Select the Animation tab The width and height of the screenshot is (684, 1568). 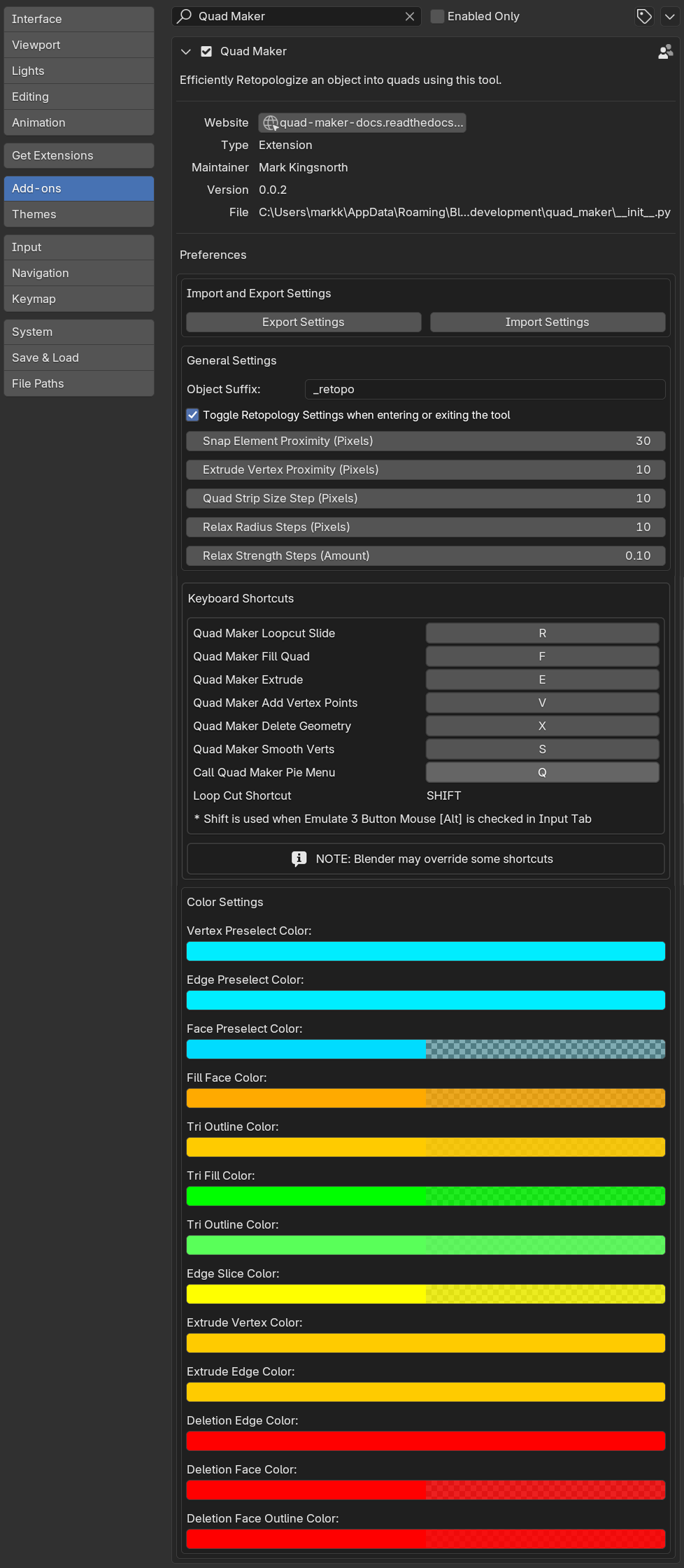[x=79, y=122]
